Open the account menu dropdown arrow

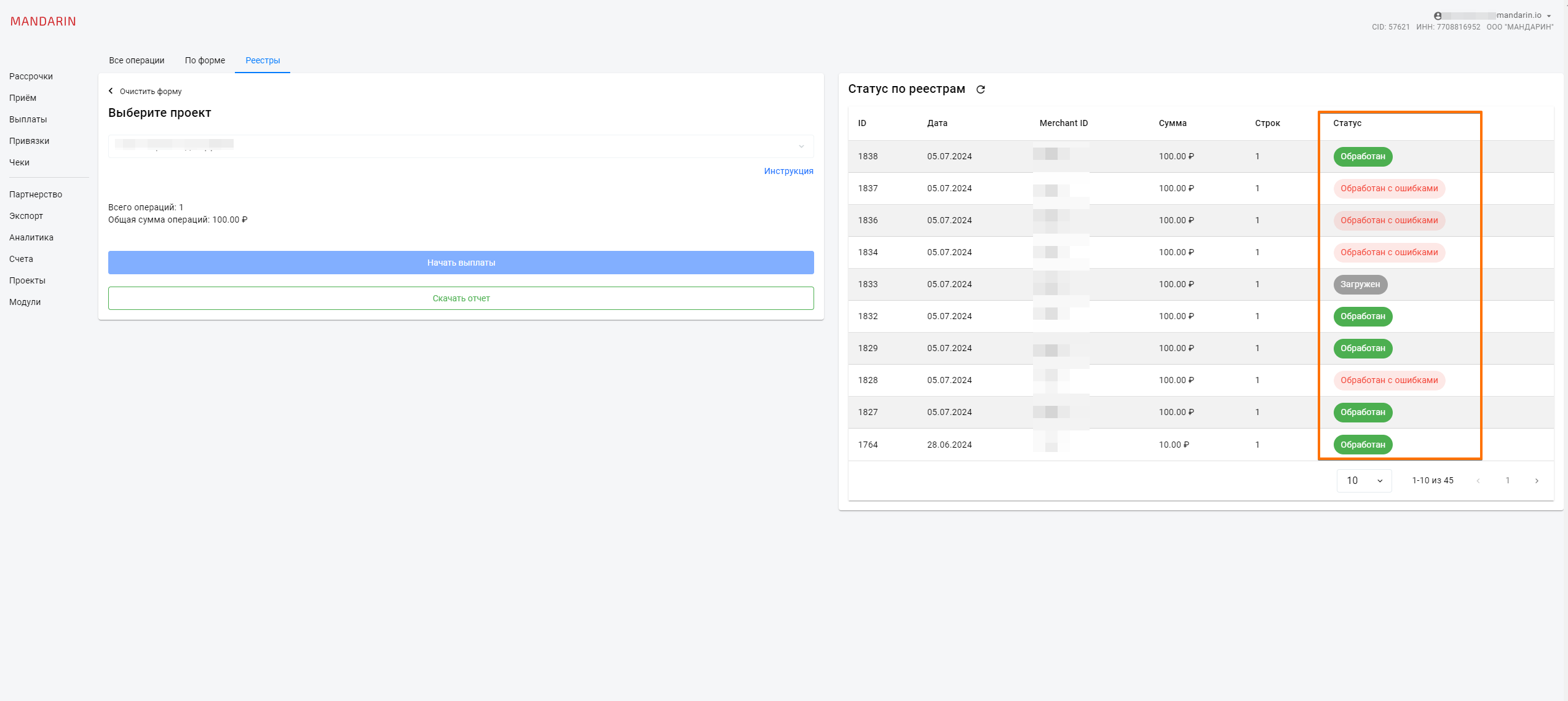tap(1549, 16)
